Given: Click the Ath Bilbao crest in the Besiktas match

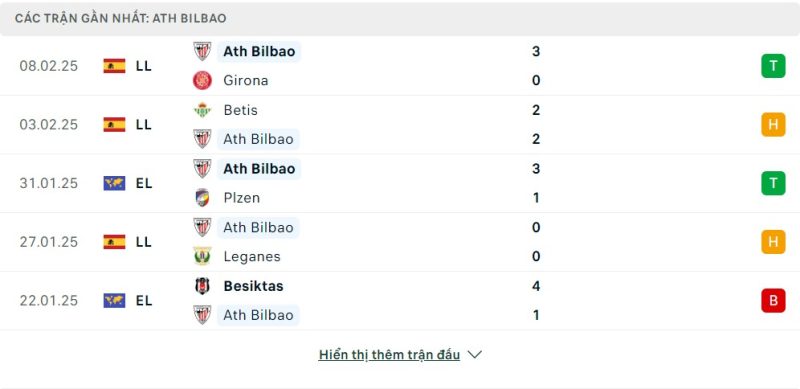Looking at the screenshot, I should click(x=203, y=315).
